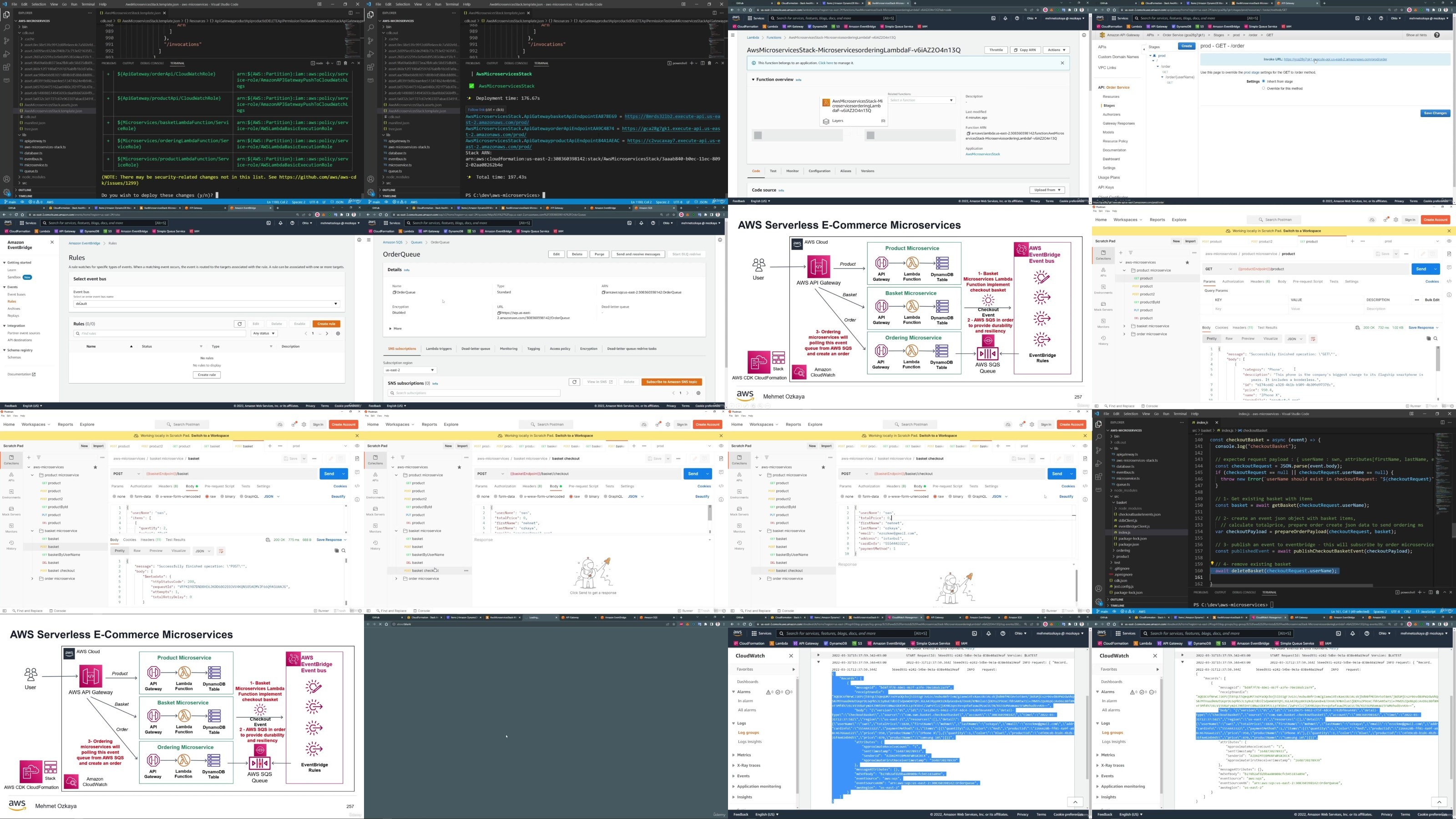This screenshot has height=819, width=1456.
Task: Click the orange Create rule button
Action: coord(326,324)
